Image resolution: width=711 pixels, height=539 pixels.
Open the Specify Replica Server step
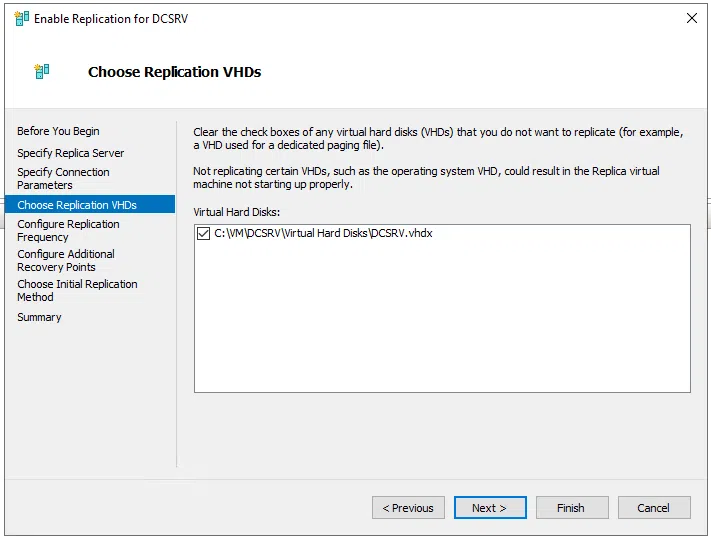click(x=70, y=153)
